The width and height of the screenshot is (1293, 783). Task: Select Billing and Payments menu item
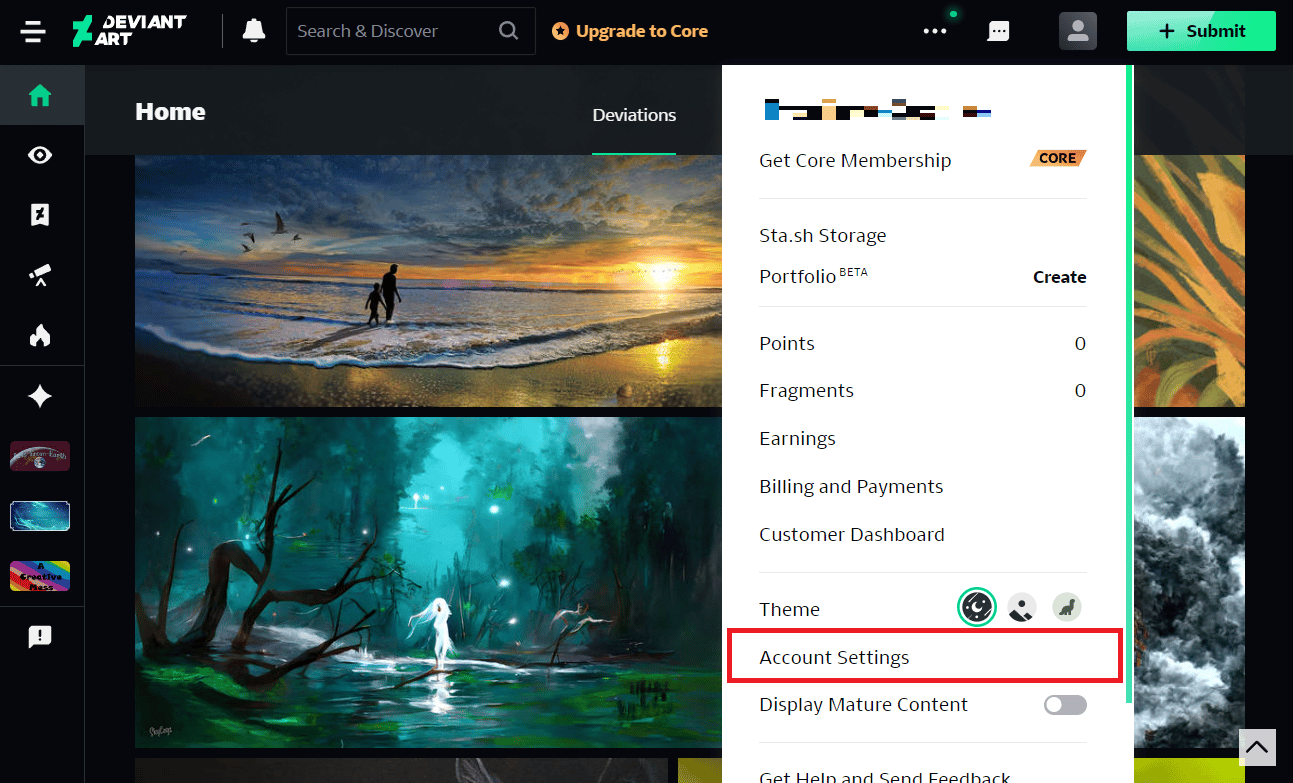[851, 487]
